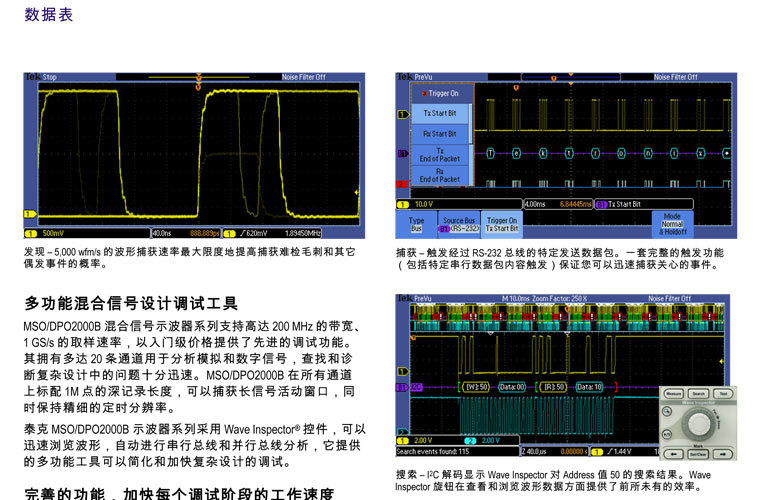760x500 pixels.
Task: Click the 数据表 page heading
Action: coord(48,15)
